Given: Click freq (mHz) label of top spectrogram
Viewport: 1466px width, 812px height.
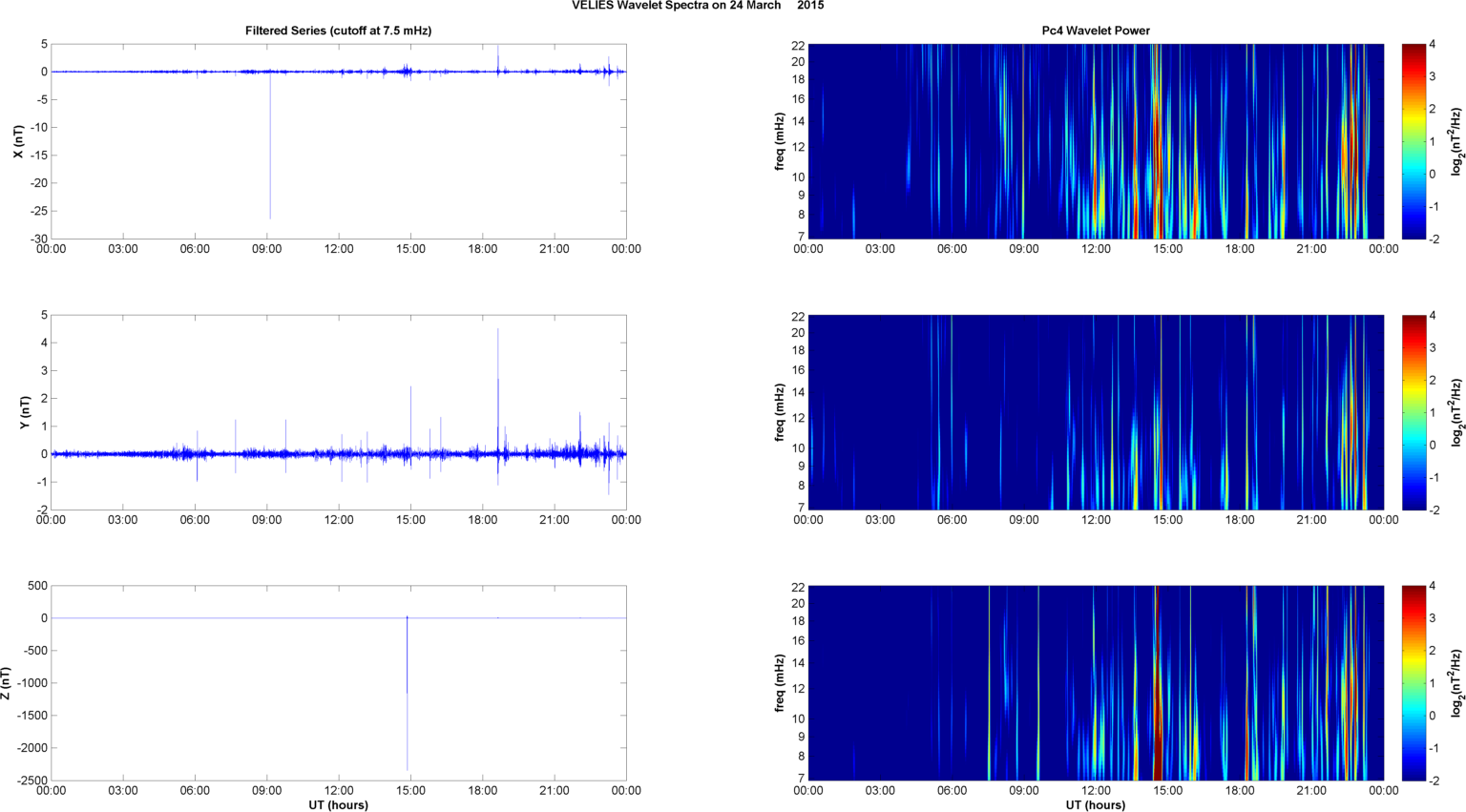Looking at the screenshot, I should [x=780, y=141].
